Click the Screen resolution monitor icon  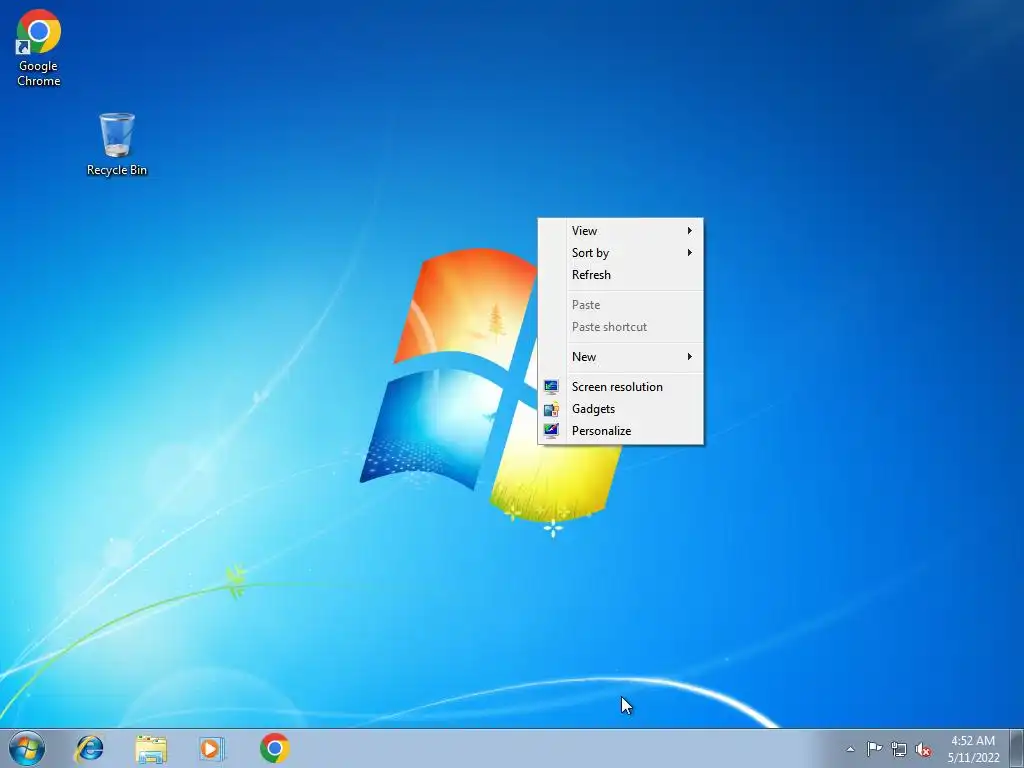click(551, 387)
